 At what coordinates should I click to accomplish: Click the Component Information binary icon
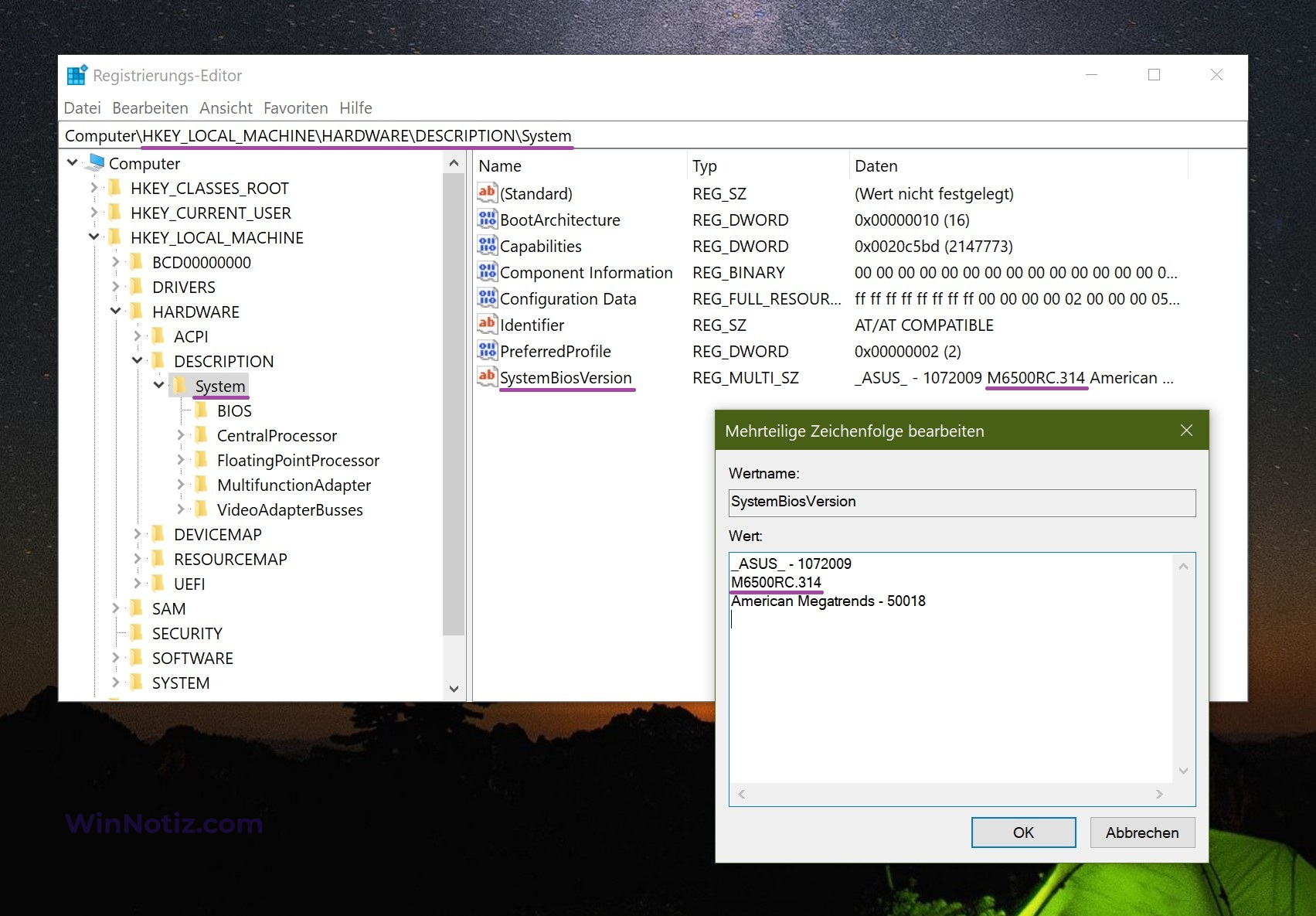[x=487, y=272]
